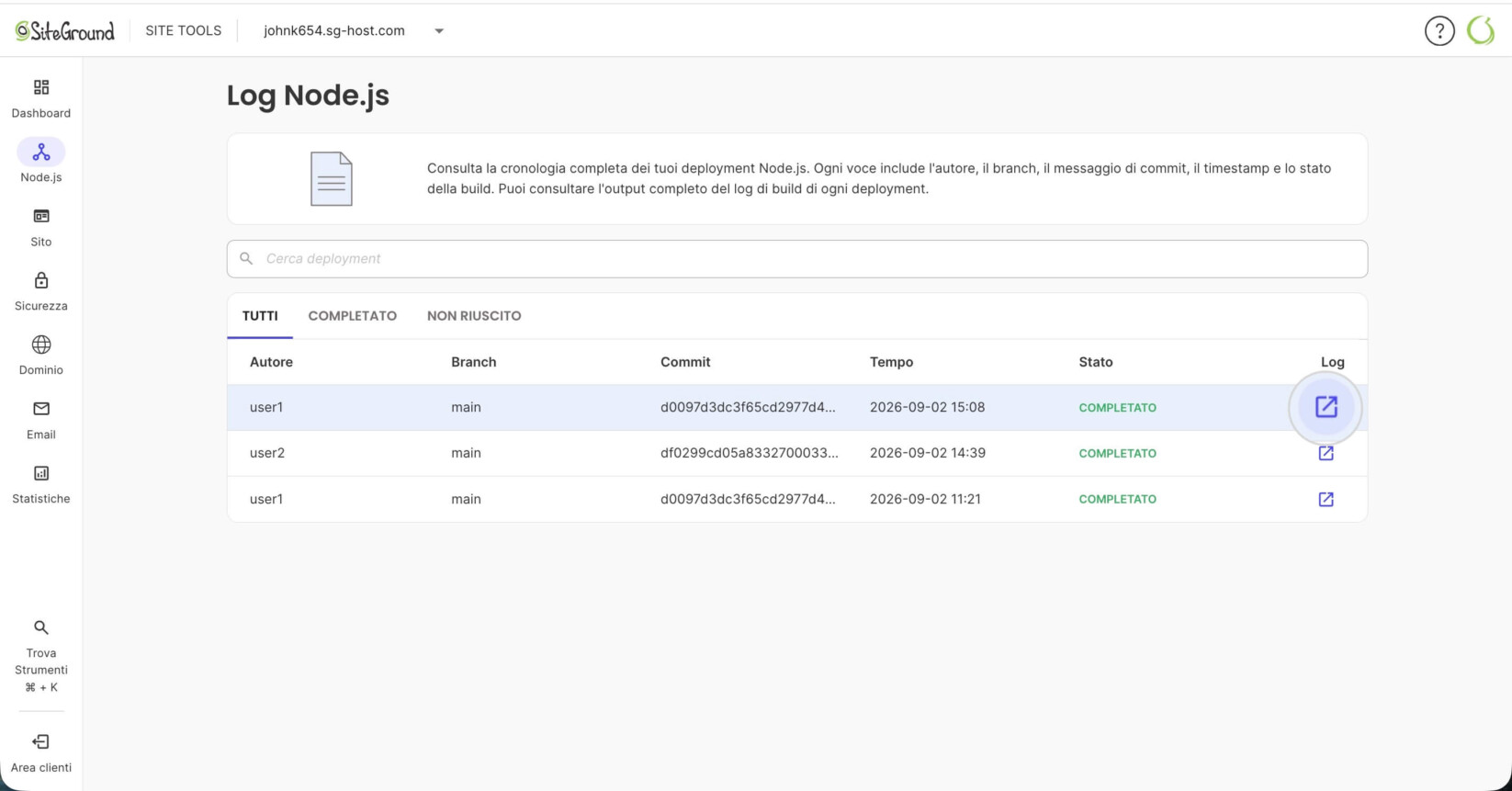The height and width of the screenshot is (791, 1512).
Task: Click the Tempo column header
Action: point(891,362)
